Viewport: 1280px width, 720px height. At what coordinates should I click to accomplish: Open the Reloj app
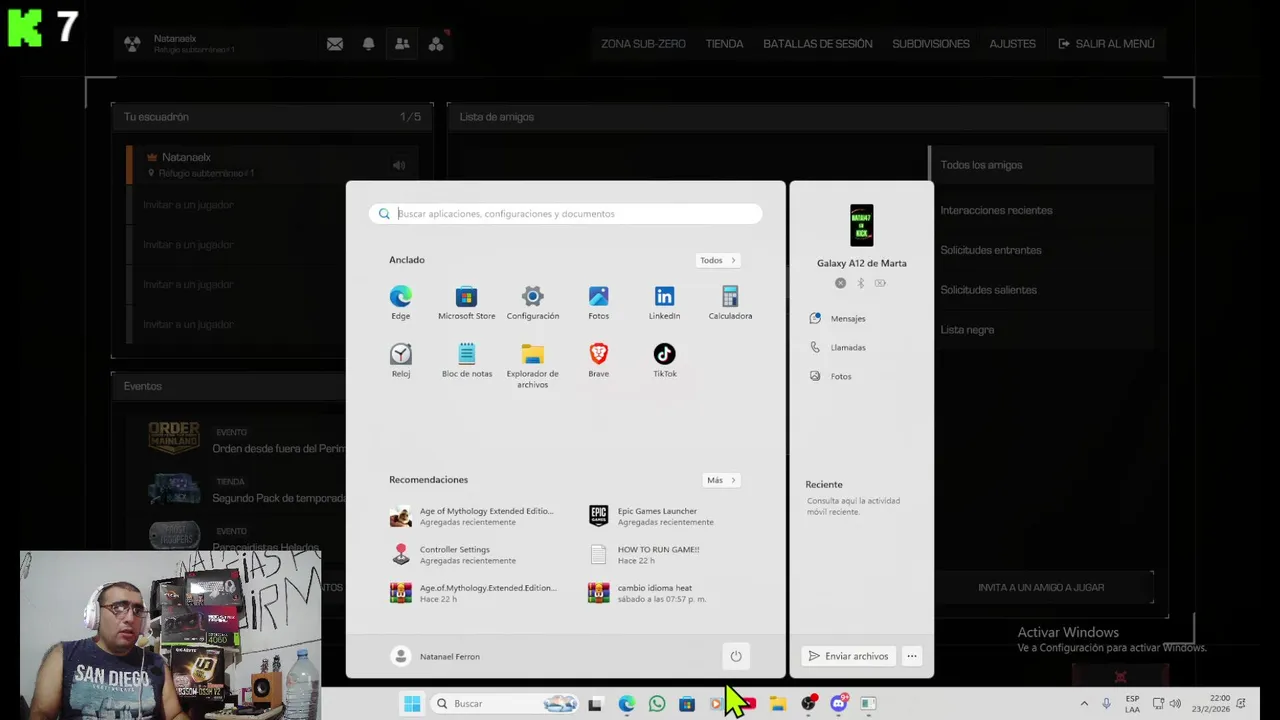[400, 360]
